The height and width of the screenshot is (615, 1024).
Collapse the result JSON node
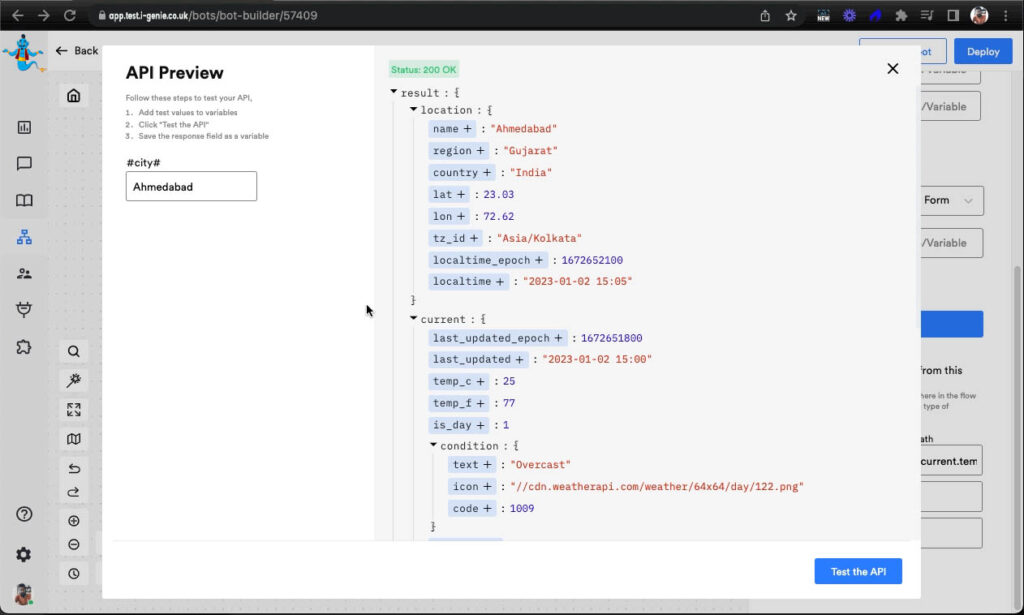click(x=394, y=92)
